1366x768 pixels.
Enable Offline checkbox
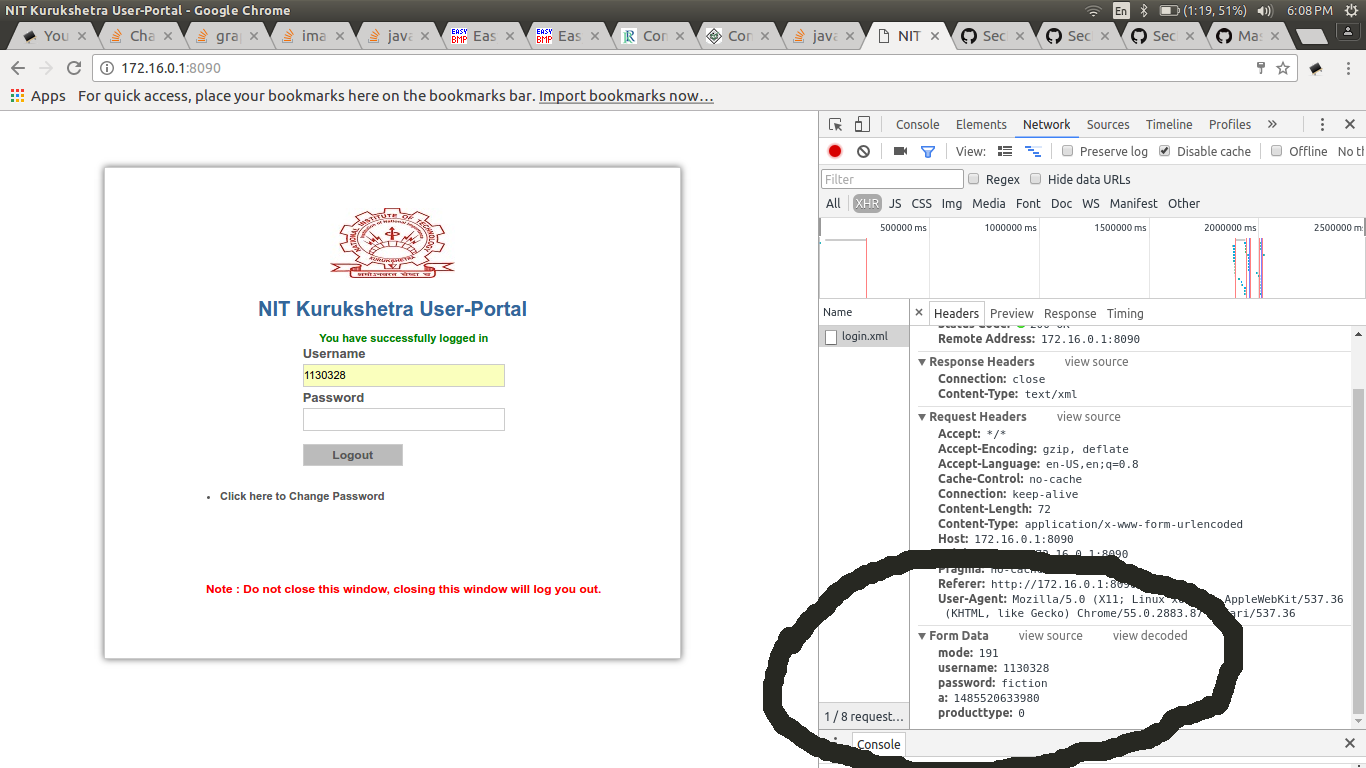[1277, 151]
